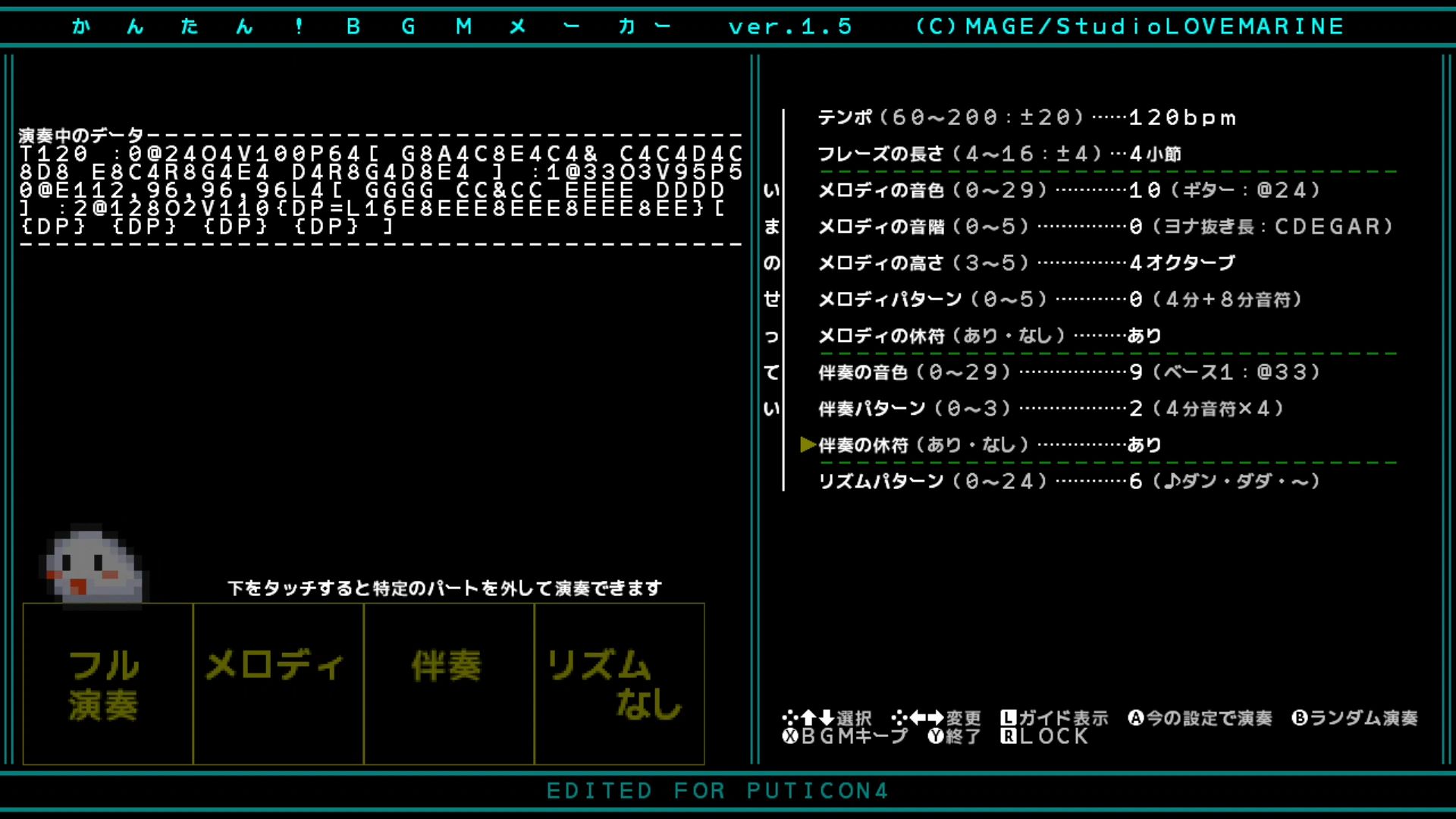
Task: Click the L ガイド表示 guide hint
Action: click(x=1054, y=717)
